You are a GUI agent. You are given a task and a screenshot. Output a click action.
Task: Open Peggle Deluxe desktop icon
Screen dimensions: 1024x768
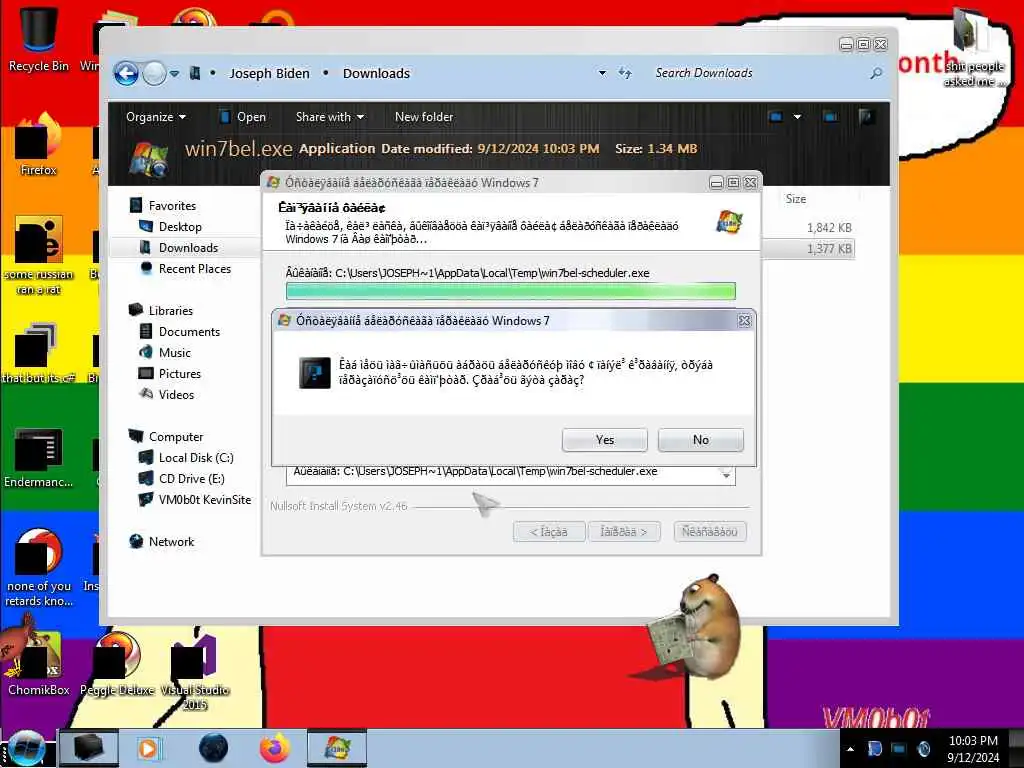[117, 661]
